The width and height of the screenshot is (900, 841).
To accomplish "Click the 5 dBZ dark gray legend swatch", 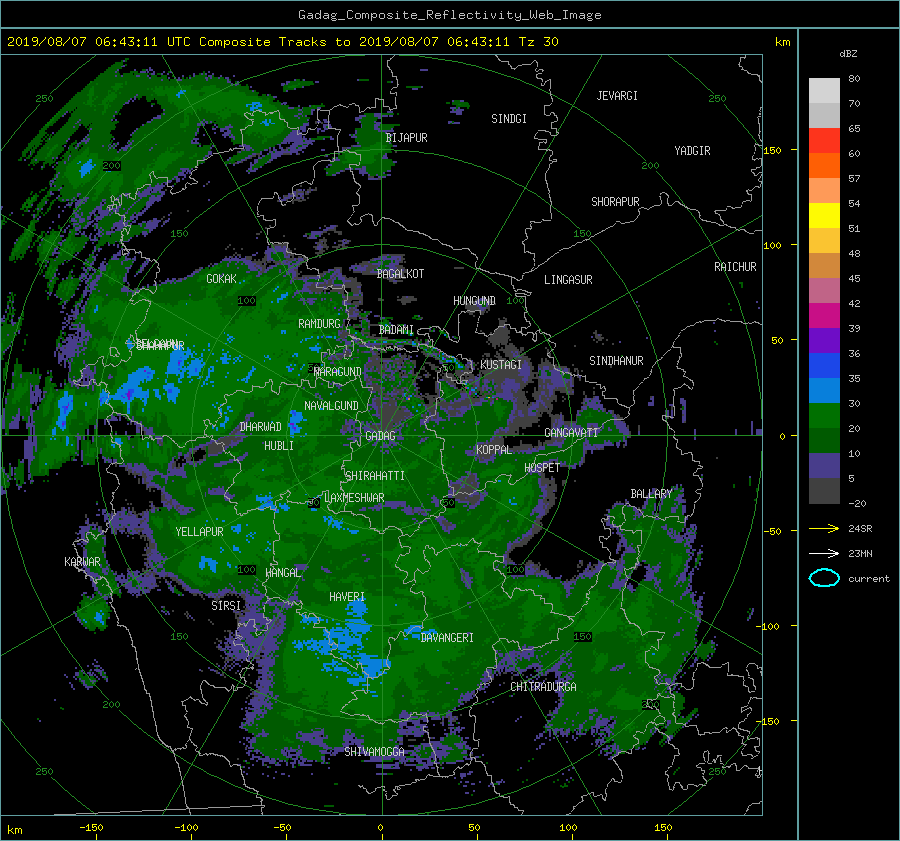I will (x=824, y=491).
